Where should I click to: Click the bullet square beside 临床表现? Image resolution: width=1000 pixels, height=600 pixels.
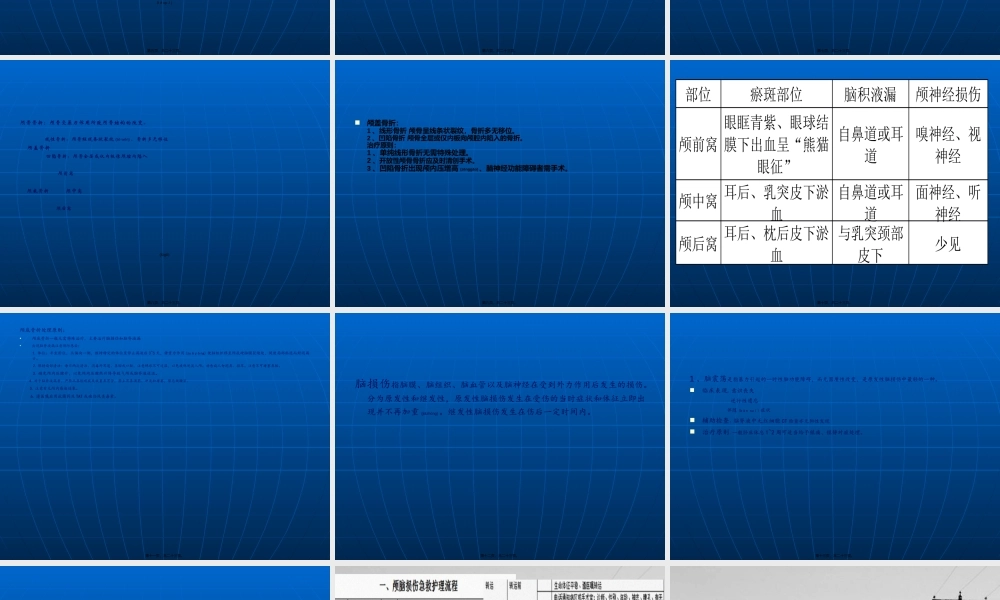[x=691, y=390]
